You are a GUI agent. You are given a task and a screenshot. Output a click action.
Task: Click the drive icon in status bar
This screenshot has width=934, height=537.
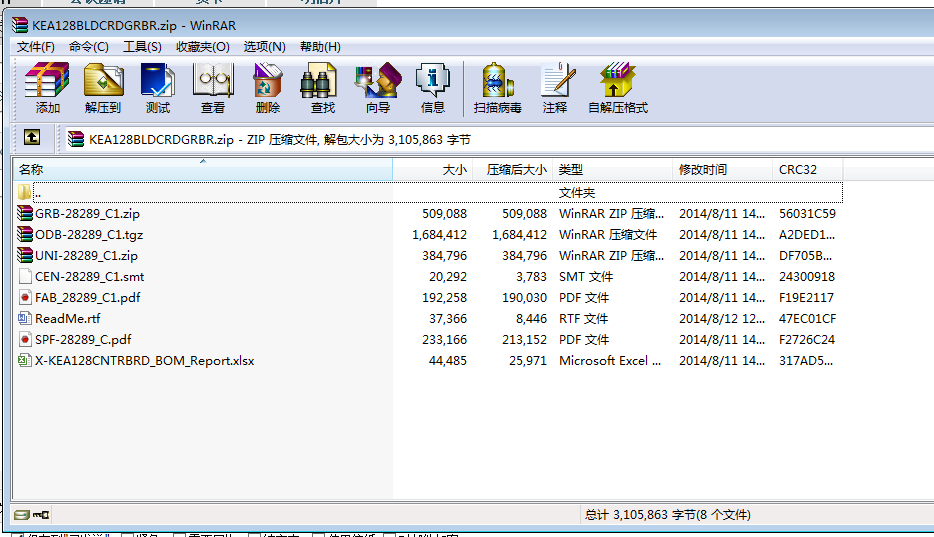point(22,515)
